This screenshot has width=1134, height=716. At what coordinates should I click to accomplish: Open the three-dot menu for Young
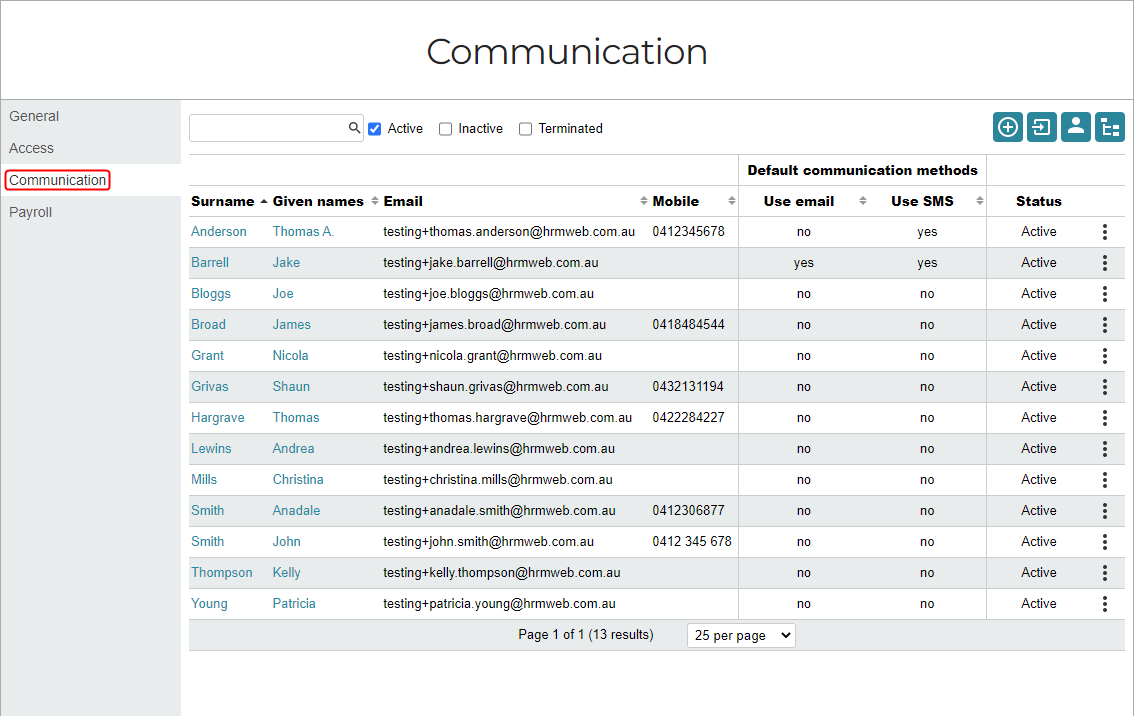(x=1104, y=604)
